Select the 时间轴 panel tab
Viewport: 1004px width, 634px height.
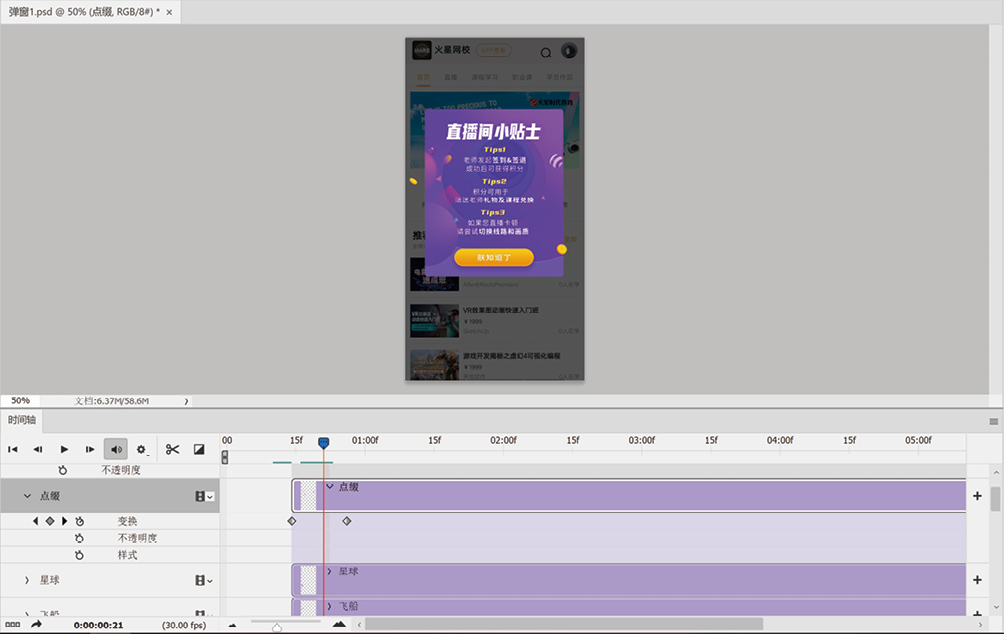pyautogui.click(x=22, y=420)
